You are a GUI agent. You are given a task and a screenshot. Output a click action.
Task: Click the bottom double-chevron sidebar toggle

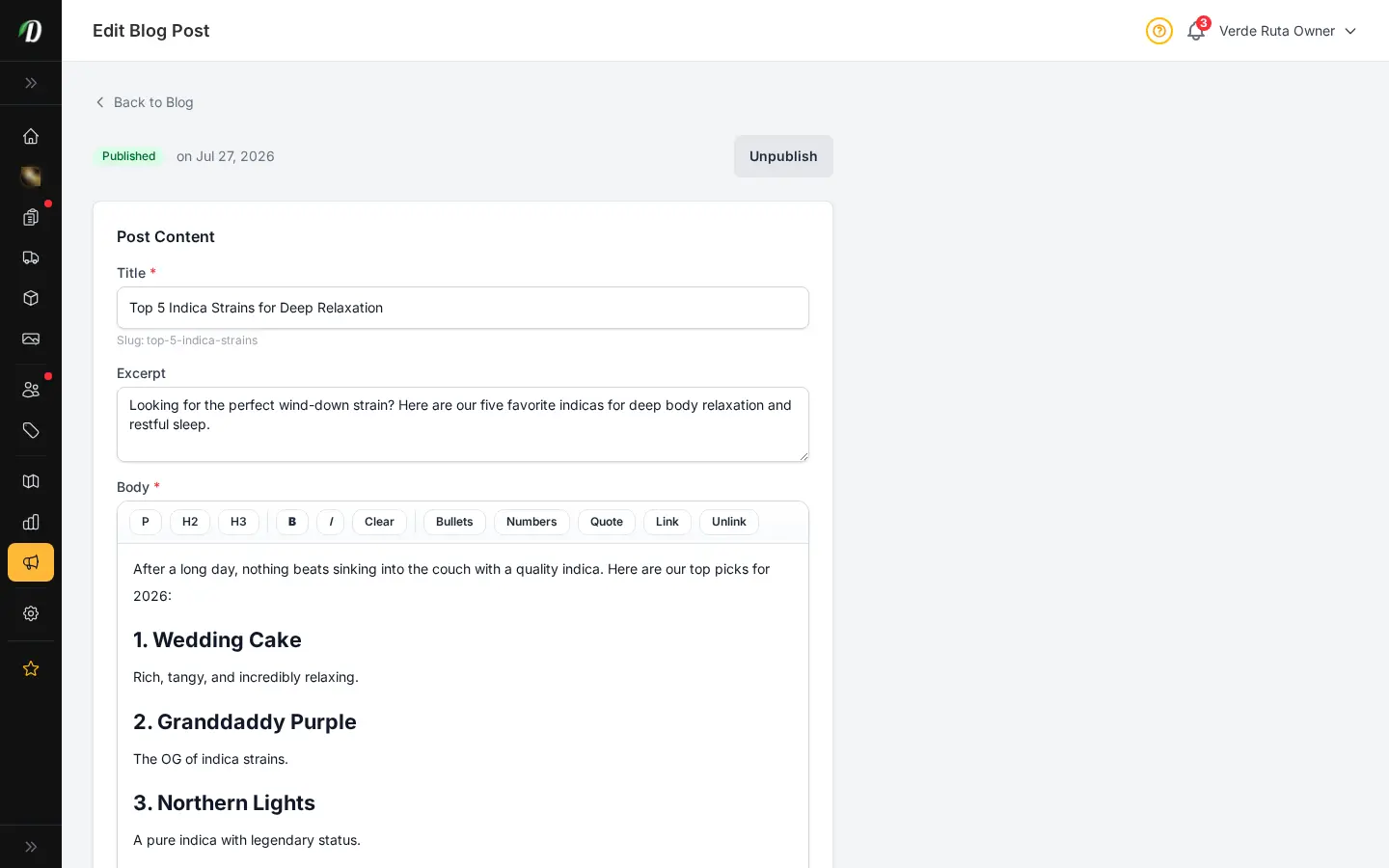point(31,847)
